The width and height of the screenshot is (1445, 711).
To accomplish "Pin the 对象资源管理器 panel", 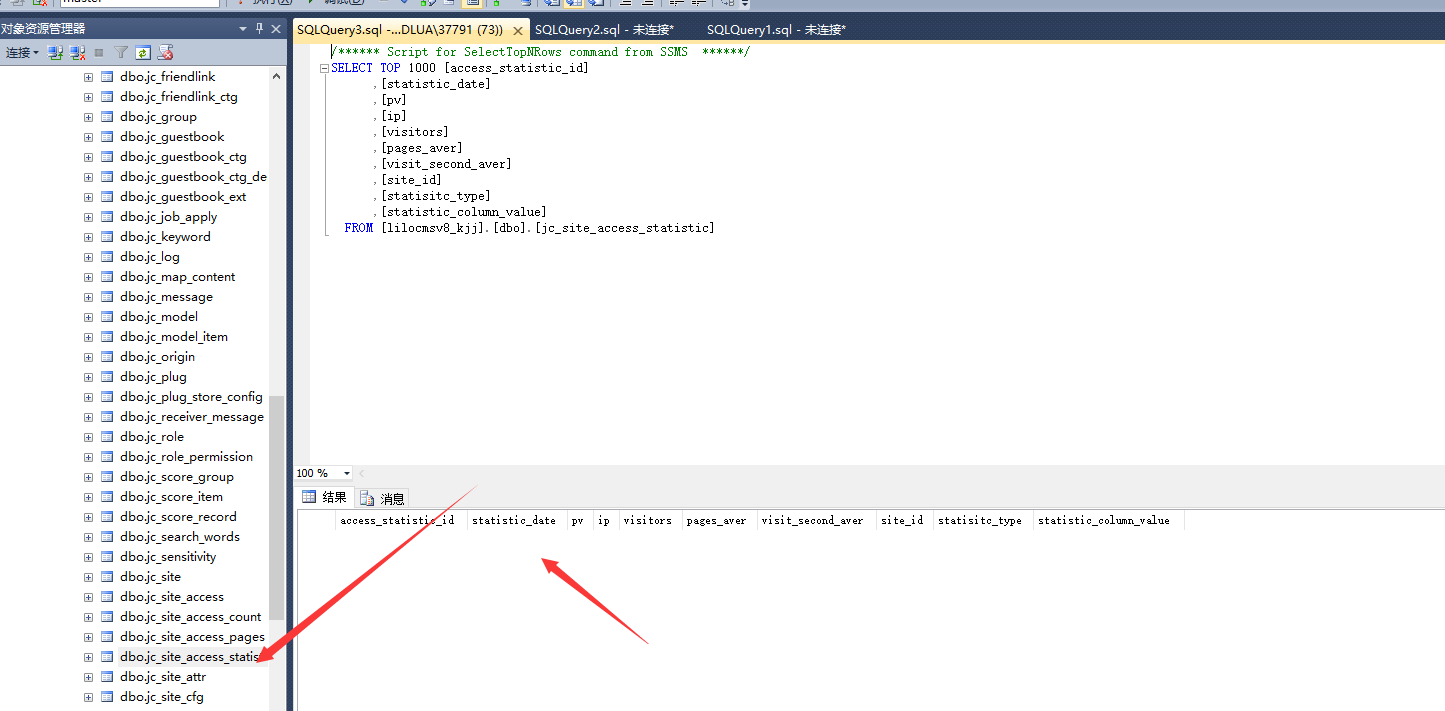I will 260,29.
